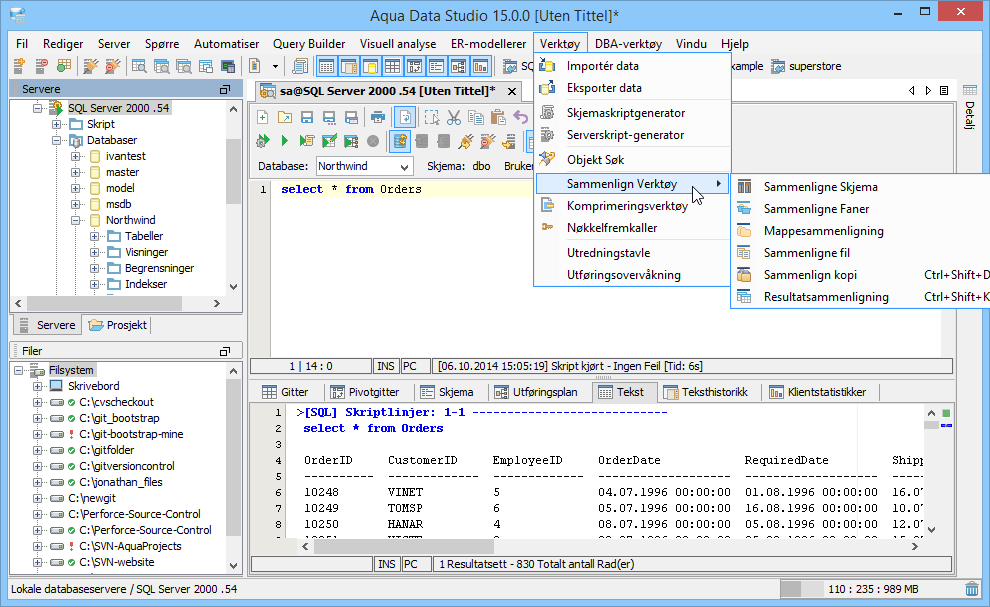Click the undo arrow icon
Image resolution: width=990 pixels, height=607 pixels.
click(x=520, y=117)
